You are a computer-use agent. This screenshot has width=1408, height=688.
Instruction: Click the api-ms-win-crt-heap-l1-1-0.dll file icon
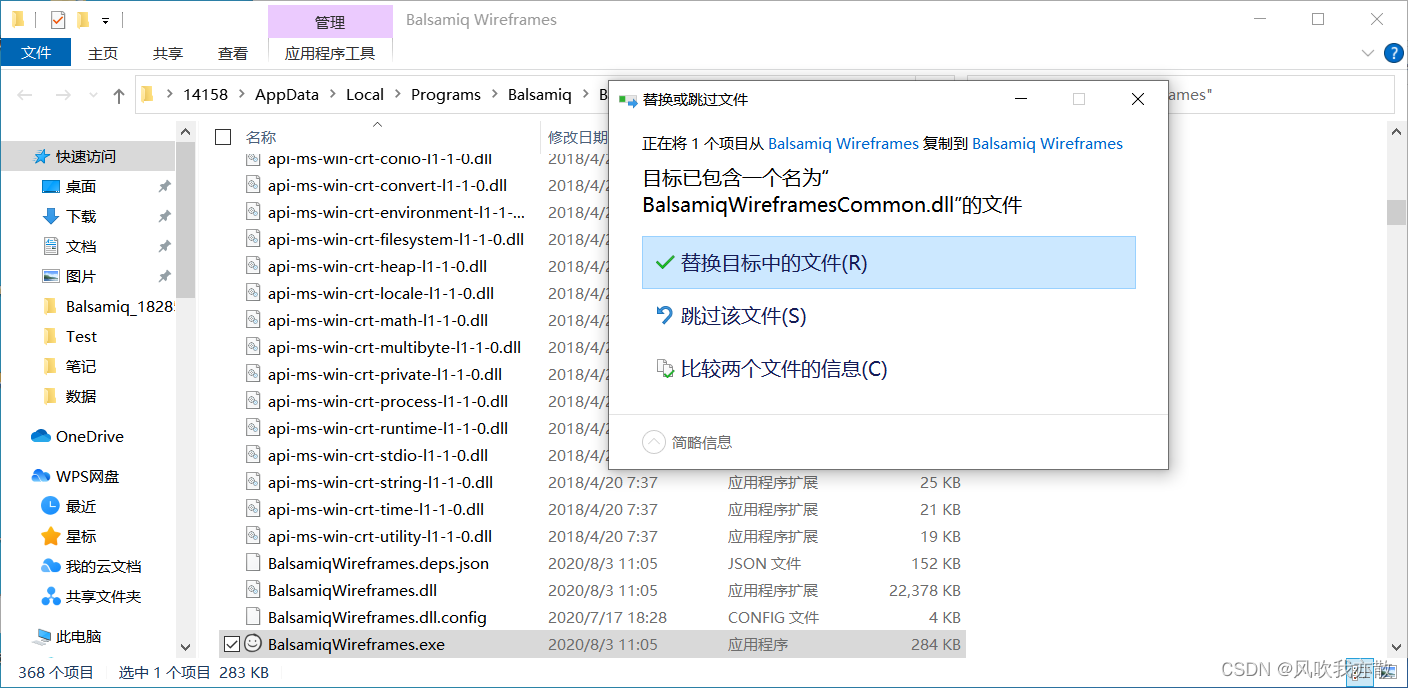click(253, 266)
